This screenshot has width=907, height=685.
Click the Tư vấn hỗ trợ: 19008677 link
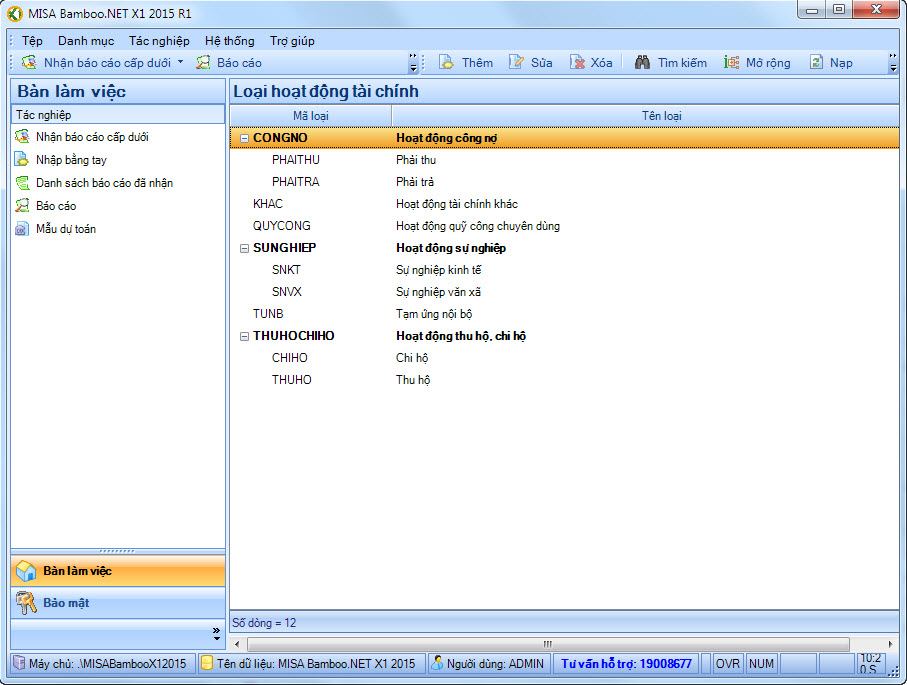click(626, 664)
